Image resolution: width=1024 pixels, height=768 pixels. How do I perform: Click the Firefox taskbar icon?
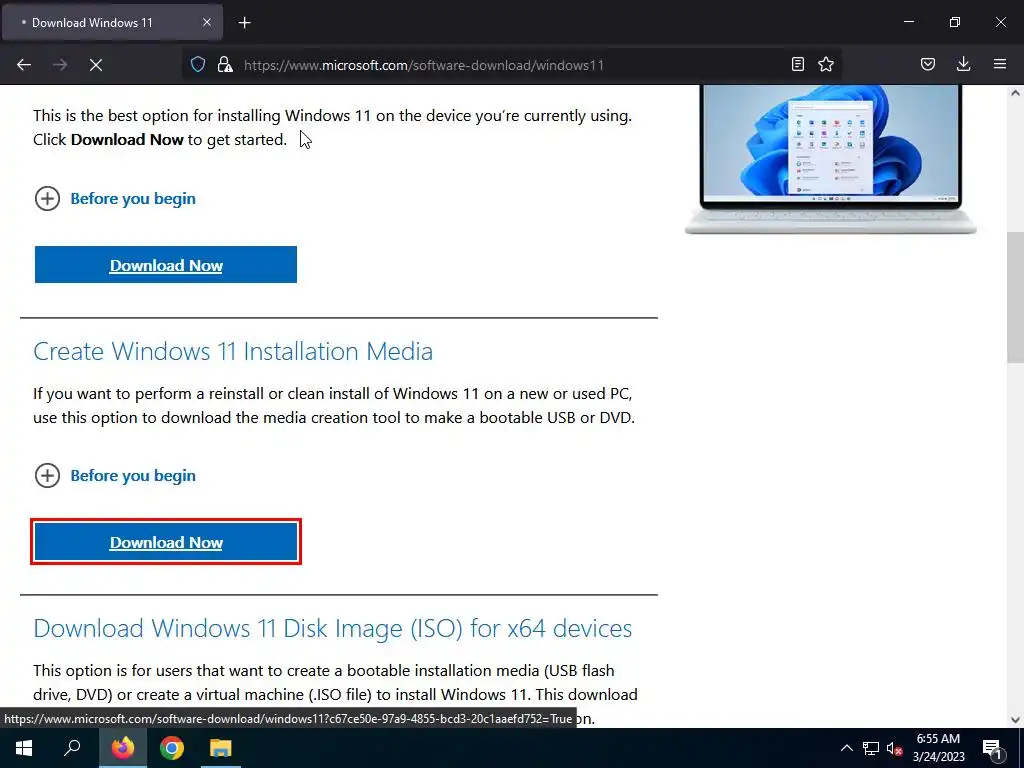pyautogui.click(x=123, y=748)
